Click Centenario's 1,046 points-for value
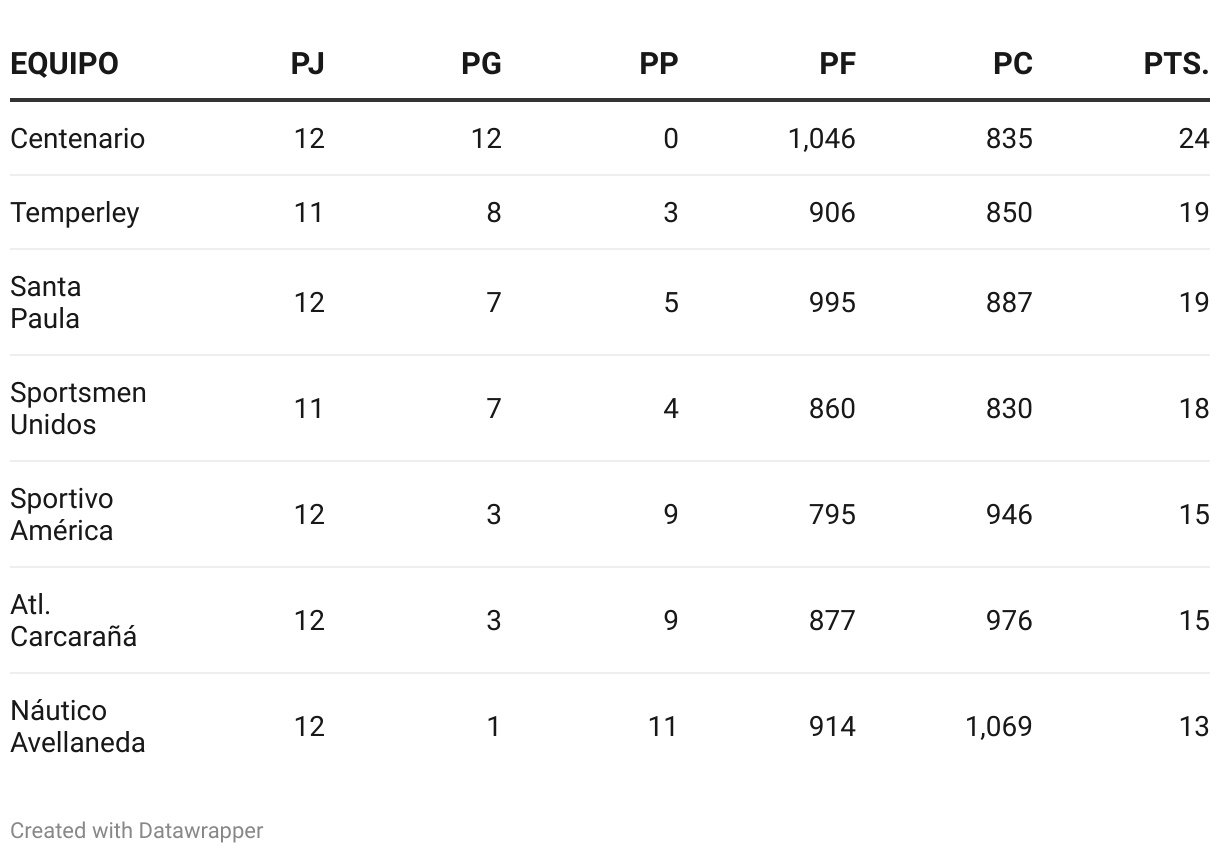Image resolution: width=1220 pixels, height=854 pixels. [x=821, y=138]
